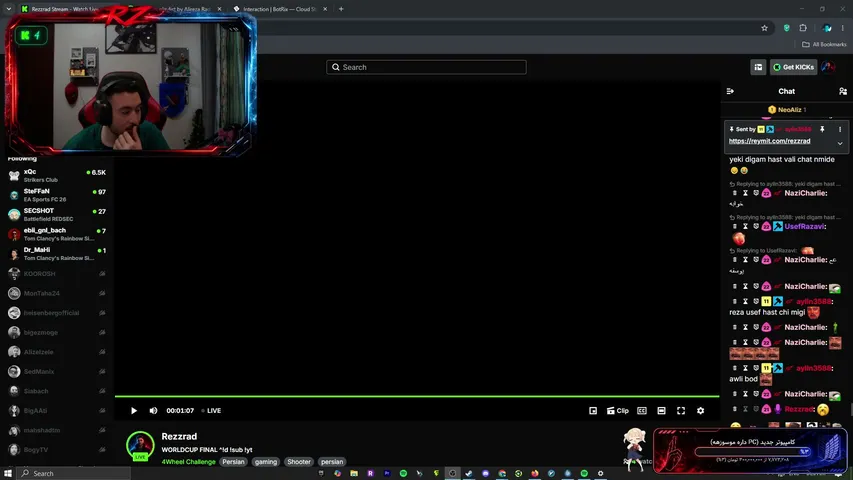Open Chrome three-dot menu
This screenshot has height=480, width=853.
pyautogui.click(x=843, y=28)
